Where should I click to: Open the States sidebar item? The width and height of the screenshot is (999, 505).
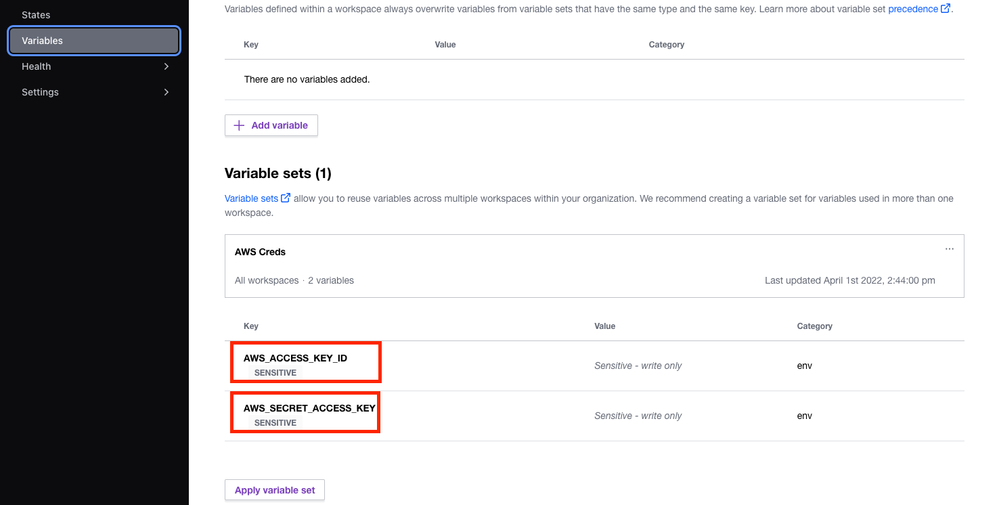36,15
